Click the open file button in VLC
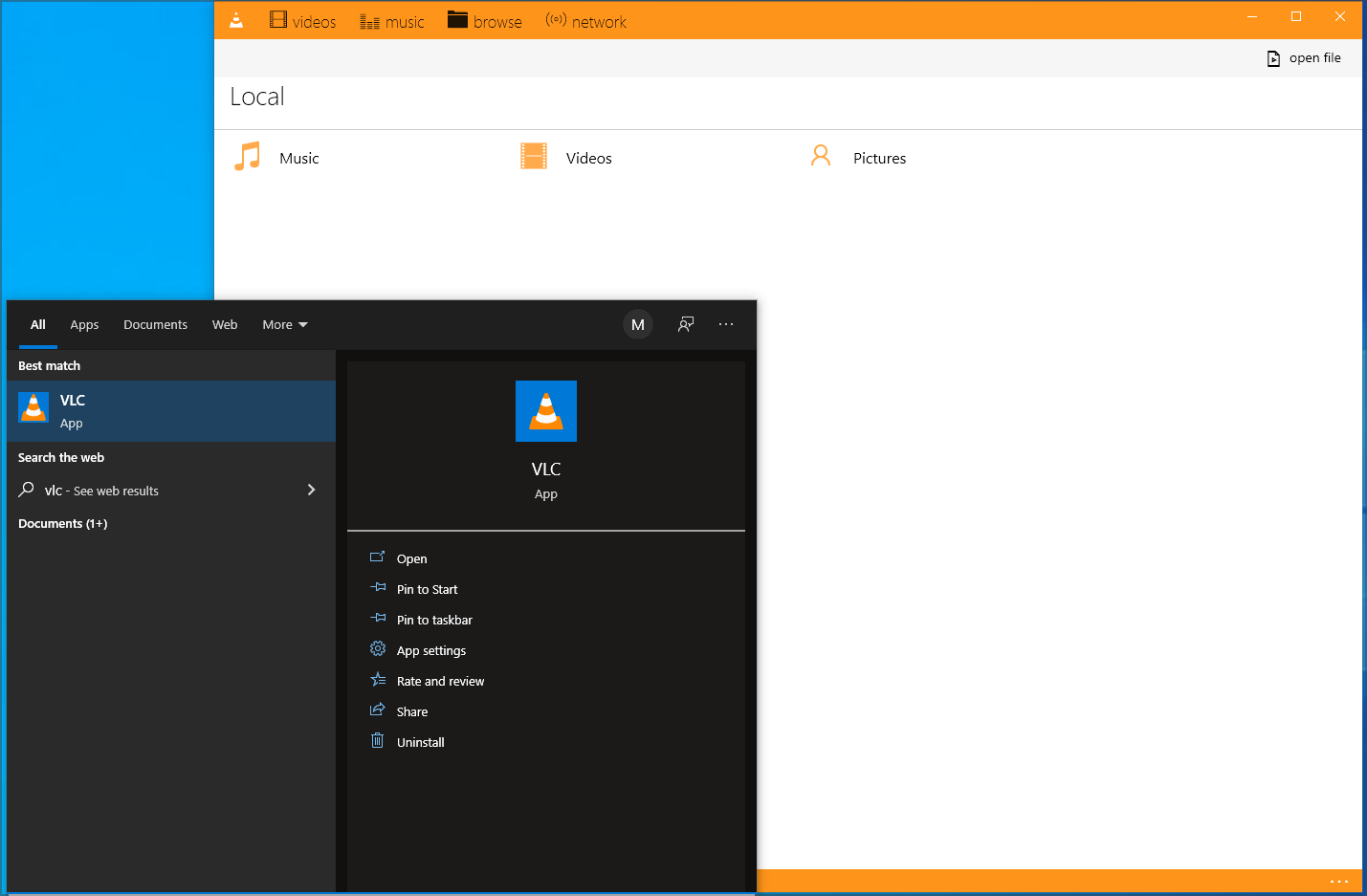1367x896 pixels. [x=1304, y=58]
